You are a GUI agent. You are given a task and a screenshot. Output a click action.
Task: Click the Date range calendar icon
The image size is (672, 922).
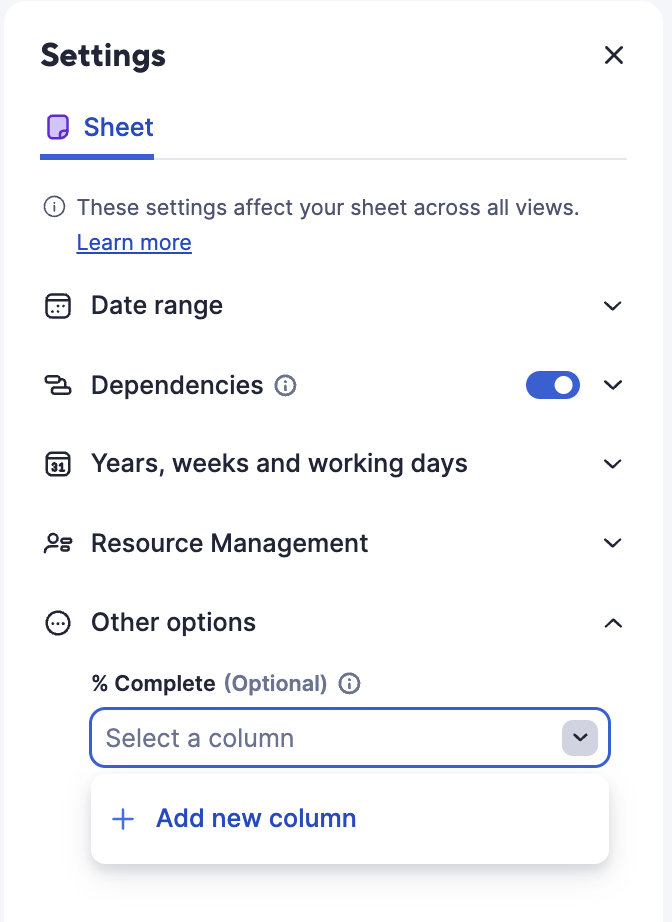pyautogui.click(x=60, y=305)
